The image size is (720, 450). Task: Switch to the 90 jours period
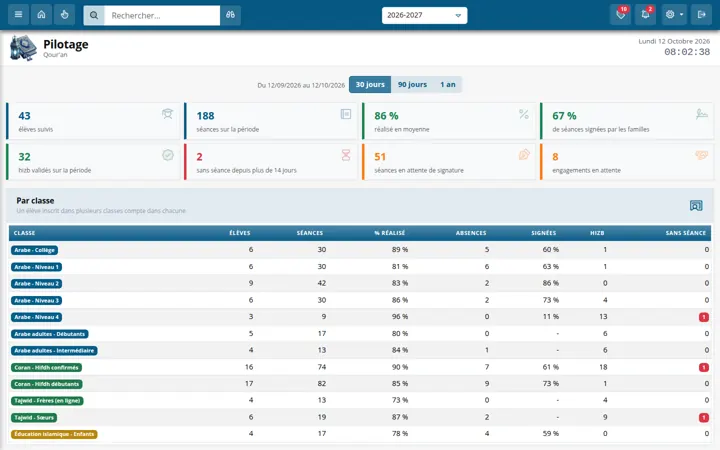click(x=412, y=84)
